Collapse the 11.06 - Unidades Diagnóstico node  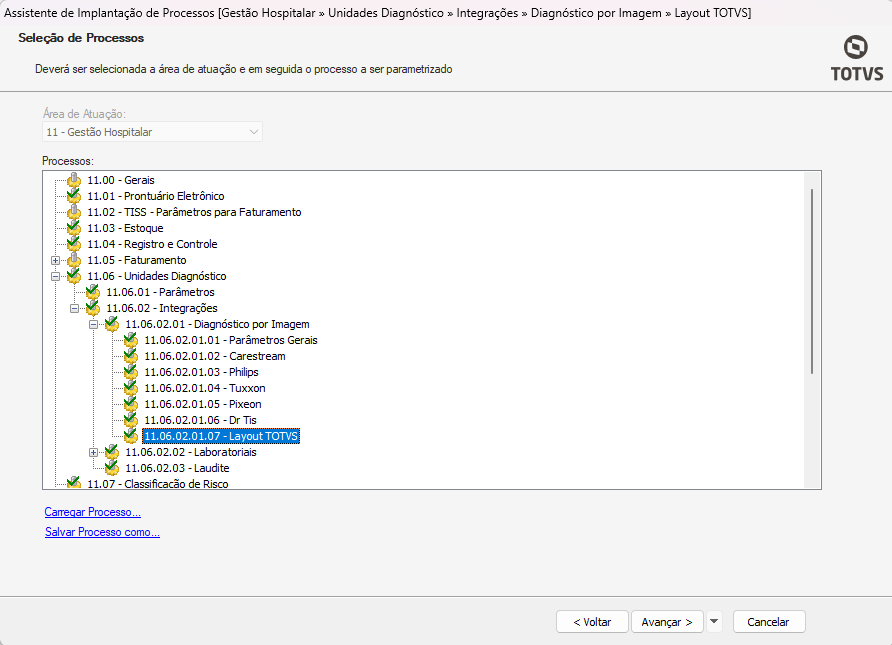click(55, 276)
